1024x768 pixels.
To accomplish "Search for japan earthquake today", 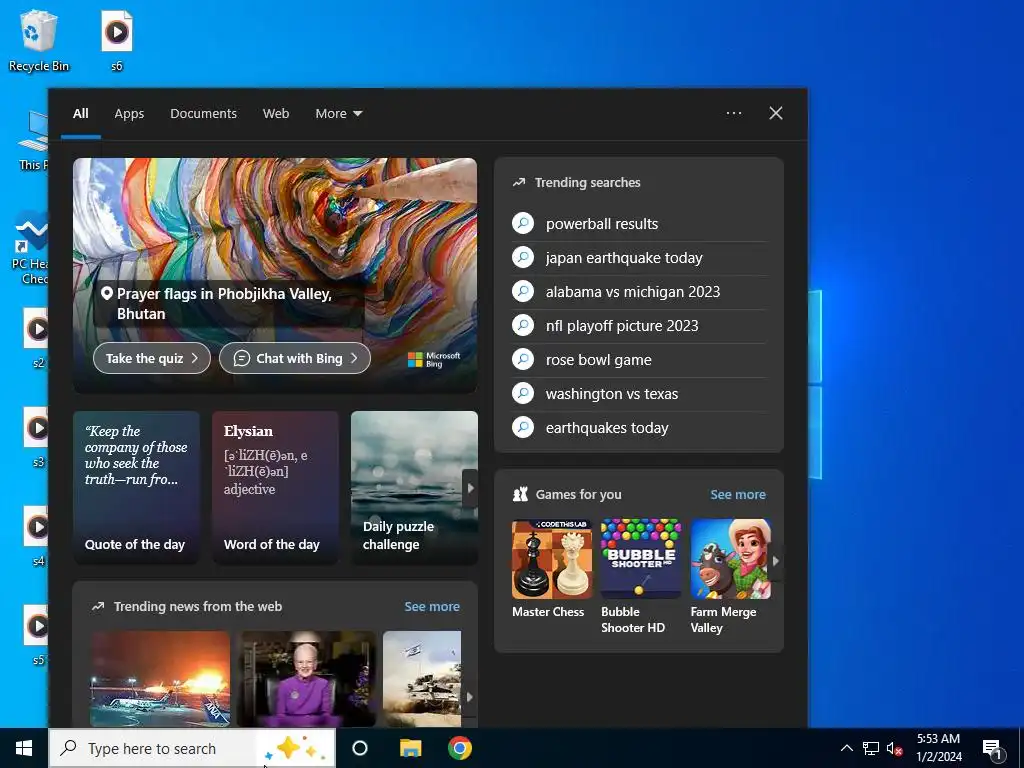I will coord(639,257).
